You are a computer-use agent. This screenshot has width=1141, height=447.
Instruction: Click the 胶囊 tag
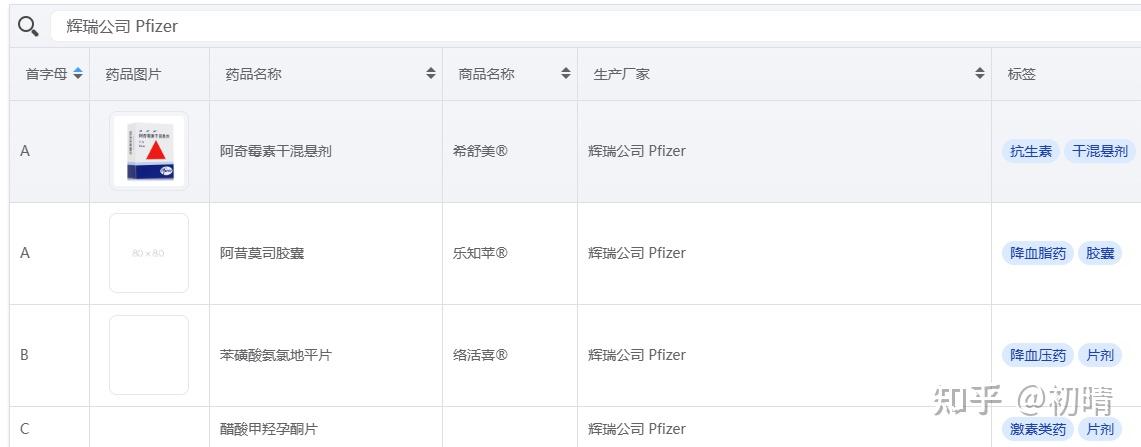pos(1100,253)
